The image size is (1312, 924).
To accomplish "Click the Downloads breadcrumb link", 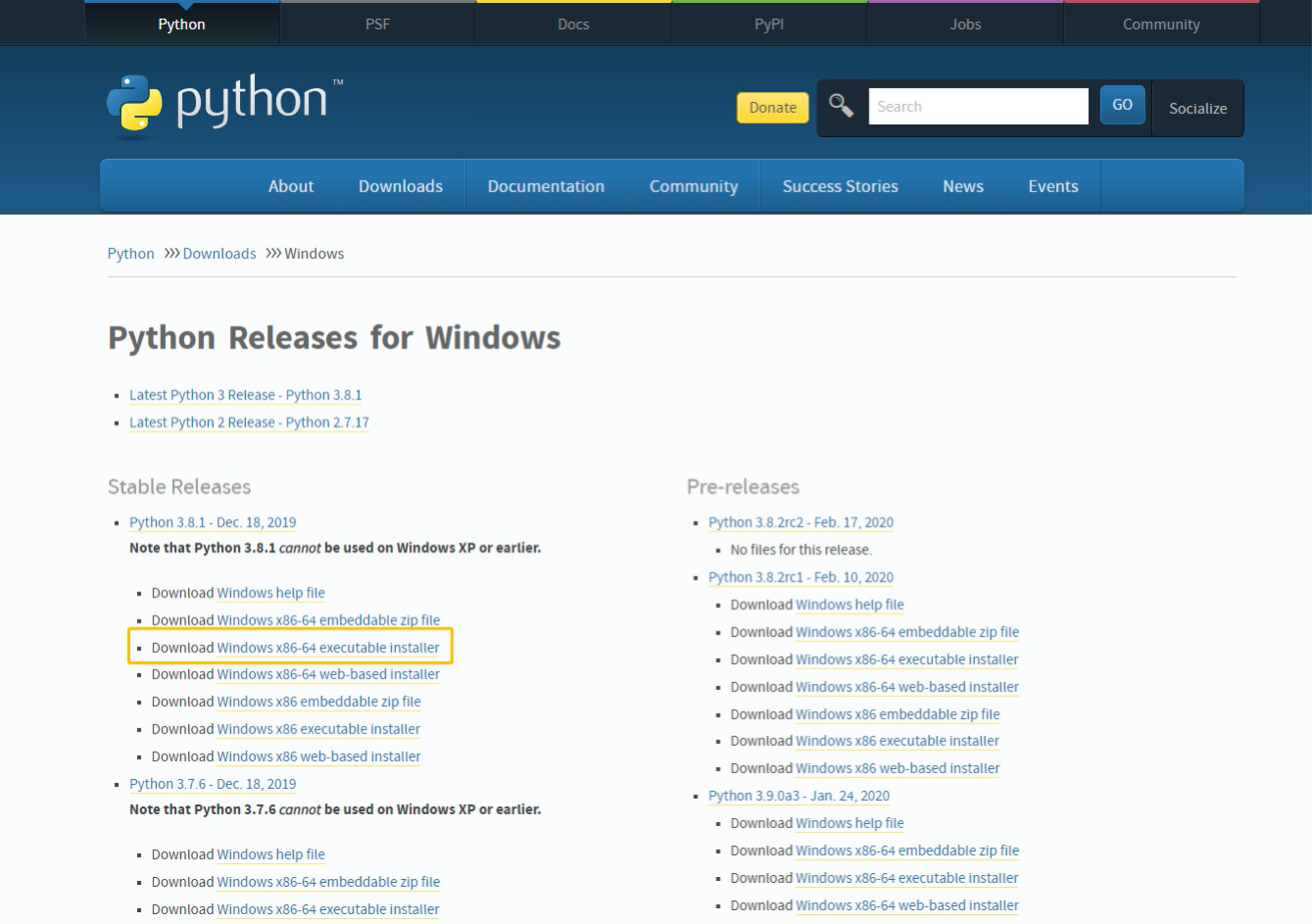I will (219, 254).
